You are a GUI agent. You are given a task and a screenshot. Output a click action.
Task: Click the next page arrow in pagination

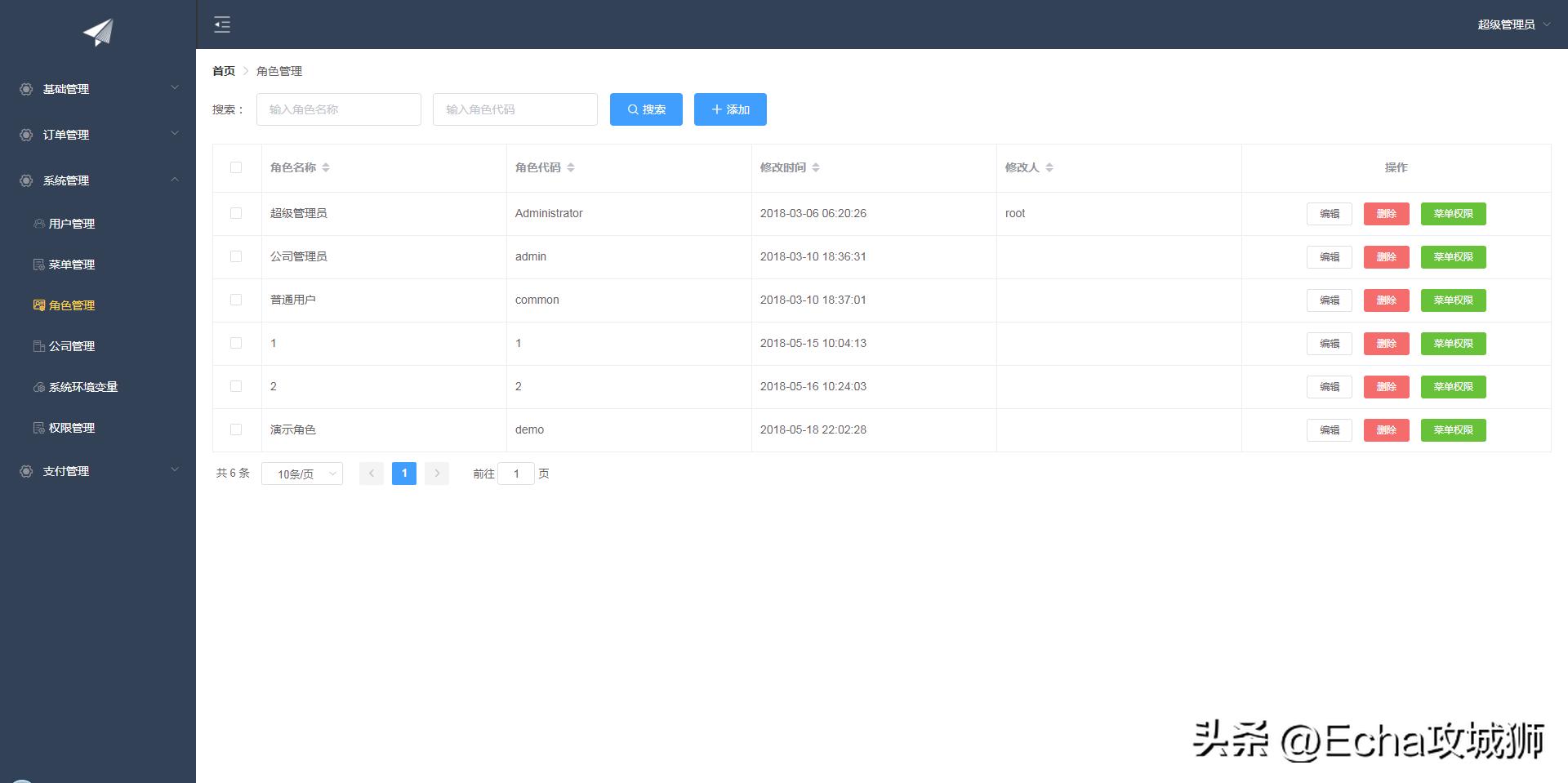click(x=437, y=474)
